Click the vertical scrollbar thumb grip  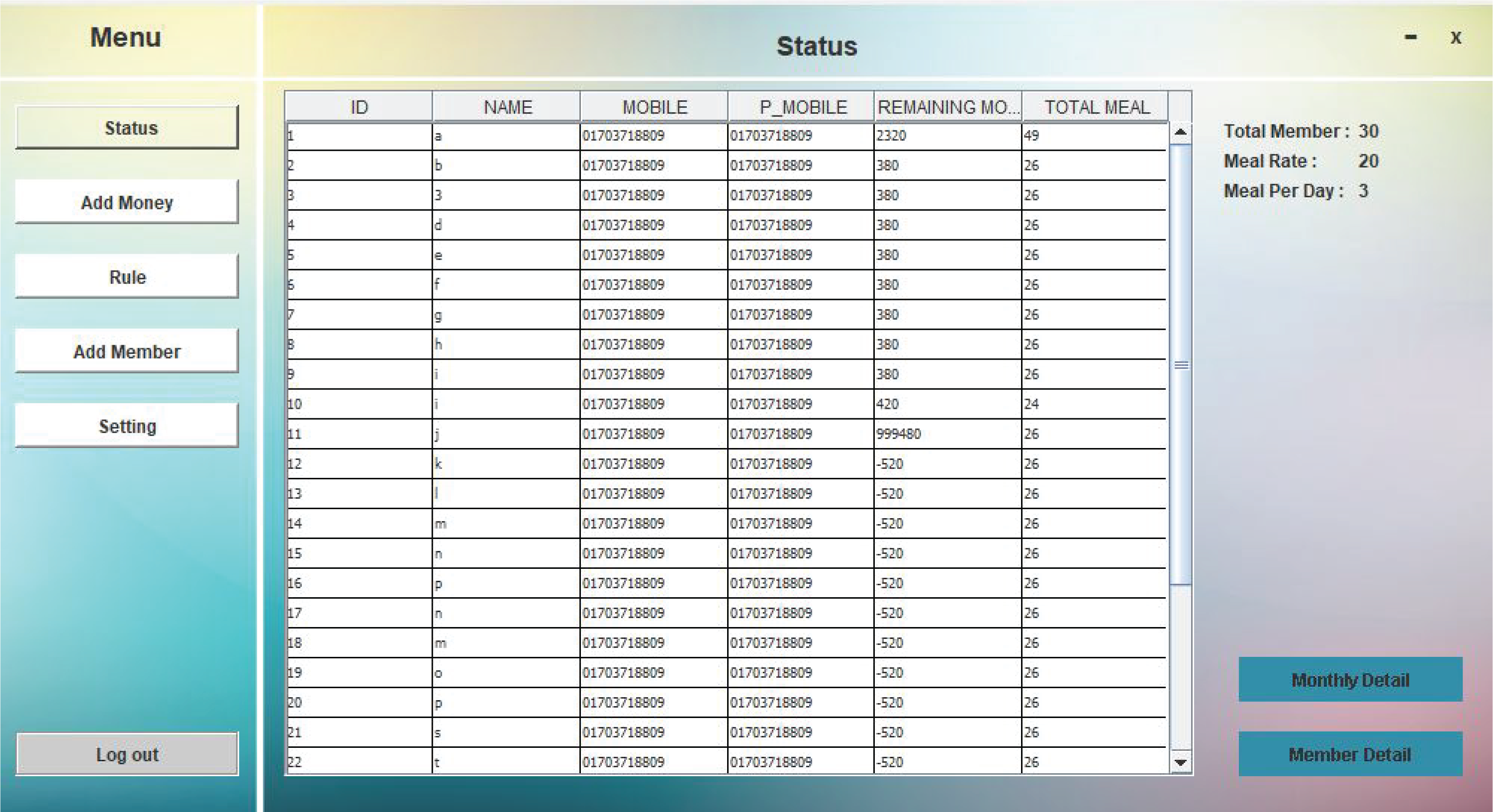pos(1181,365)
